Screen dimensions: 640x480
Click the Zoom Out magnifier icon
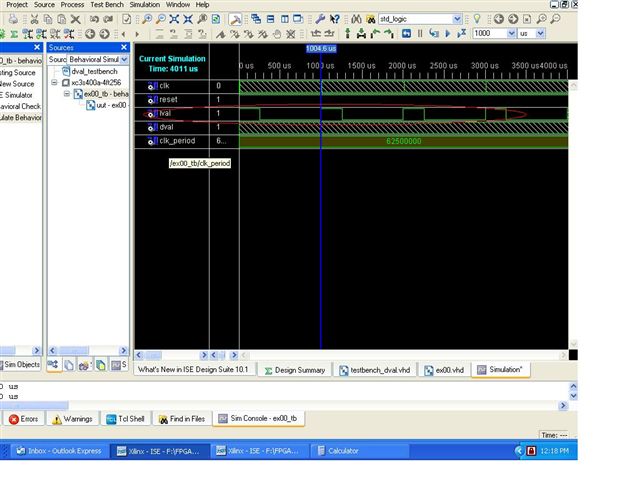[160, 19]
